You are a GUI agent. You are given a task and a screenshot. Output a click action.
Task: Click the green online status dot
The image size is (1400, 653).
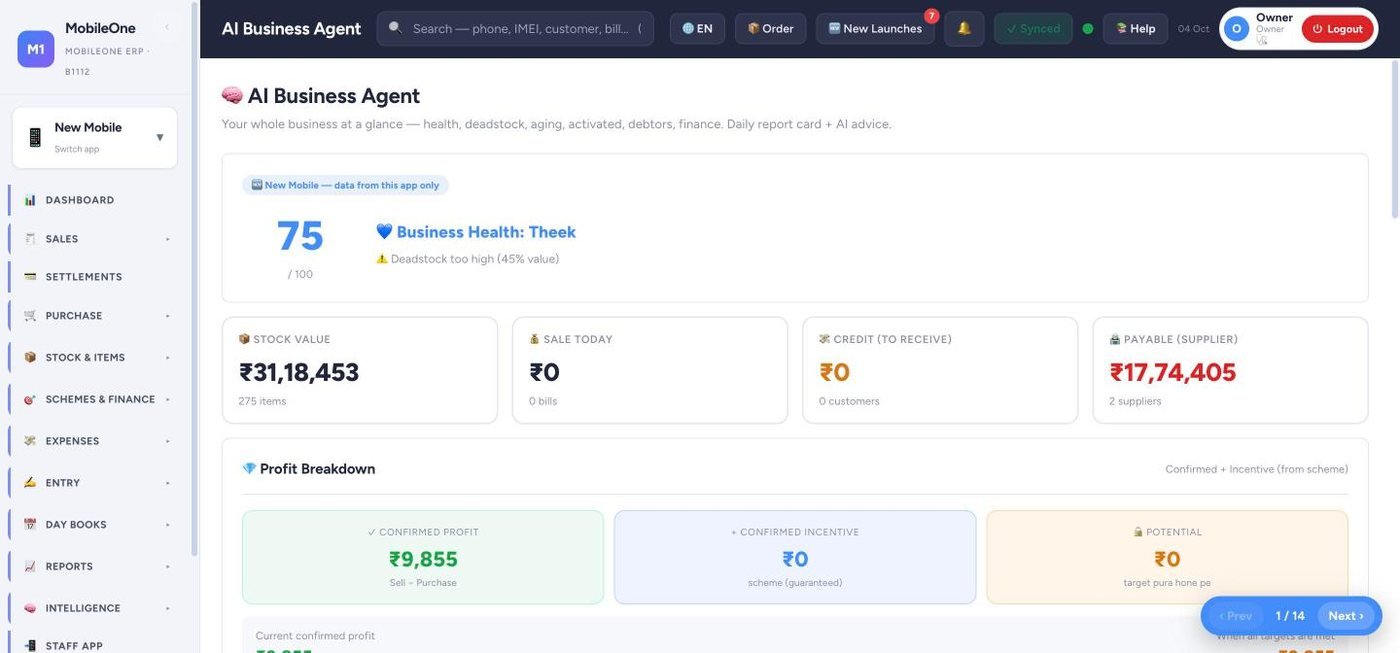click(x=1088, y=29)
